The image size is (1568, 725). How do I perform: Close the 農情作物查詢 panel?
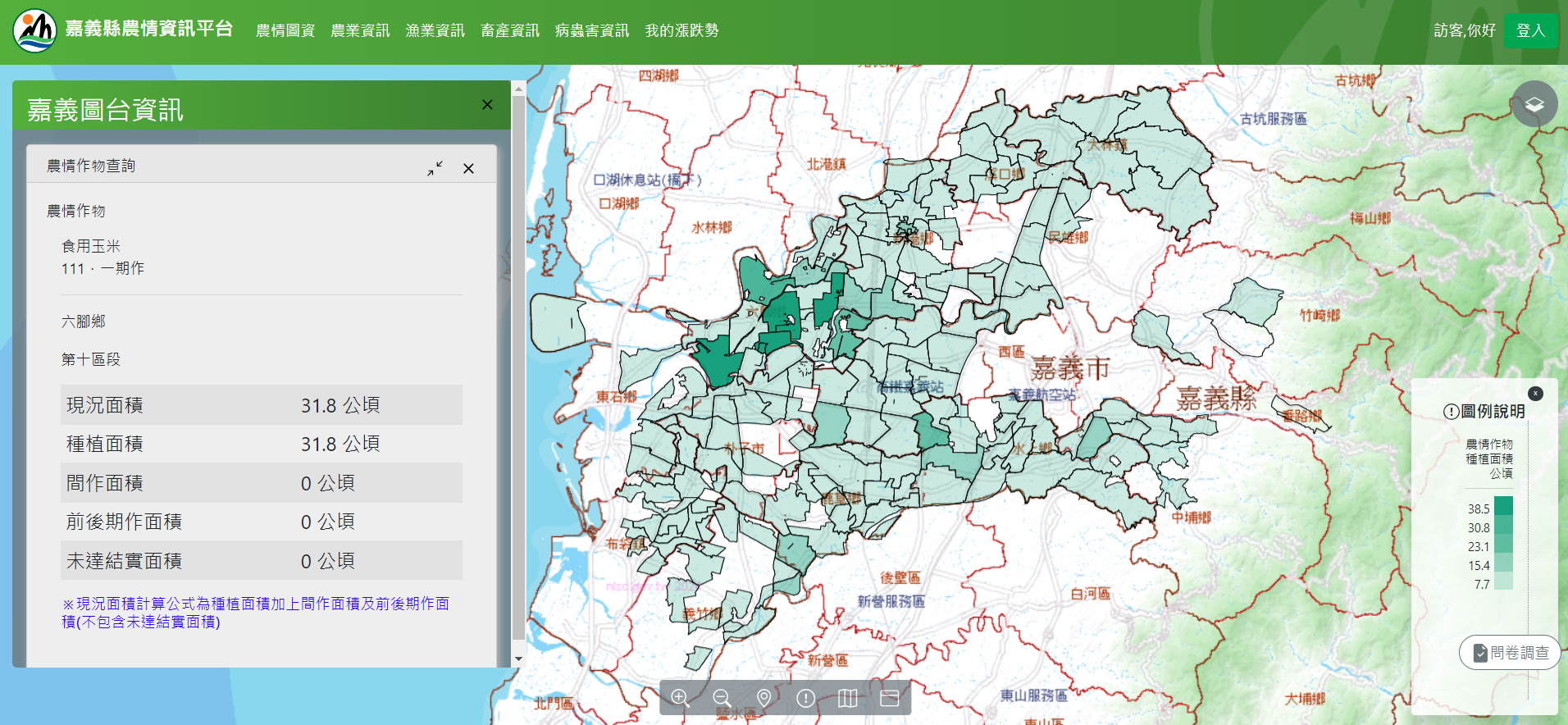468,168
